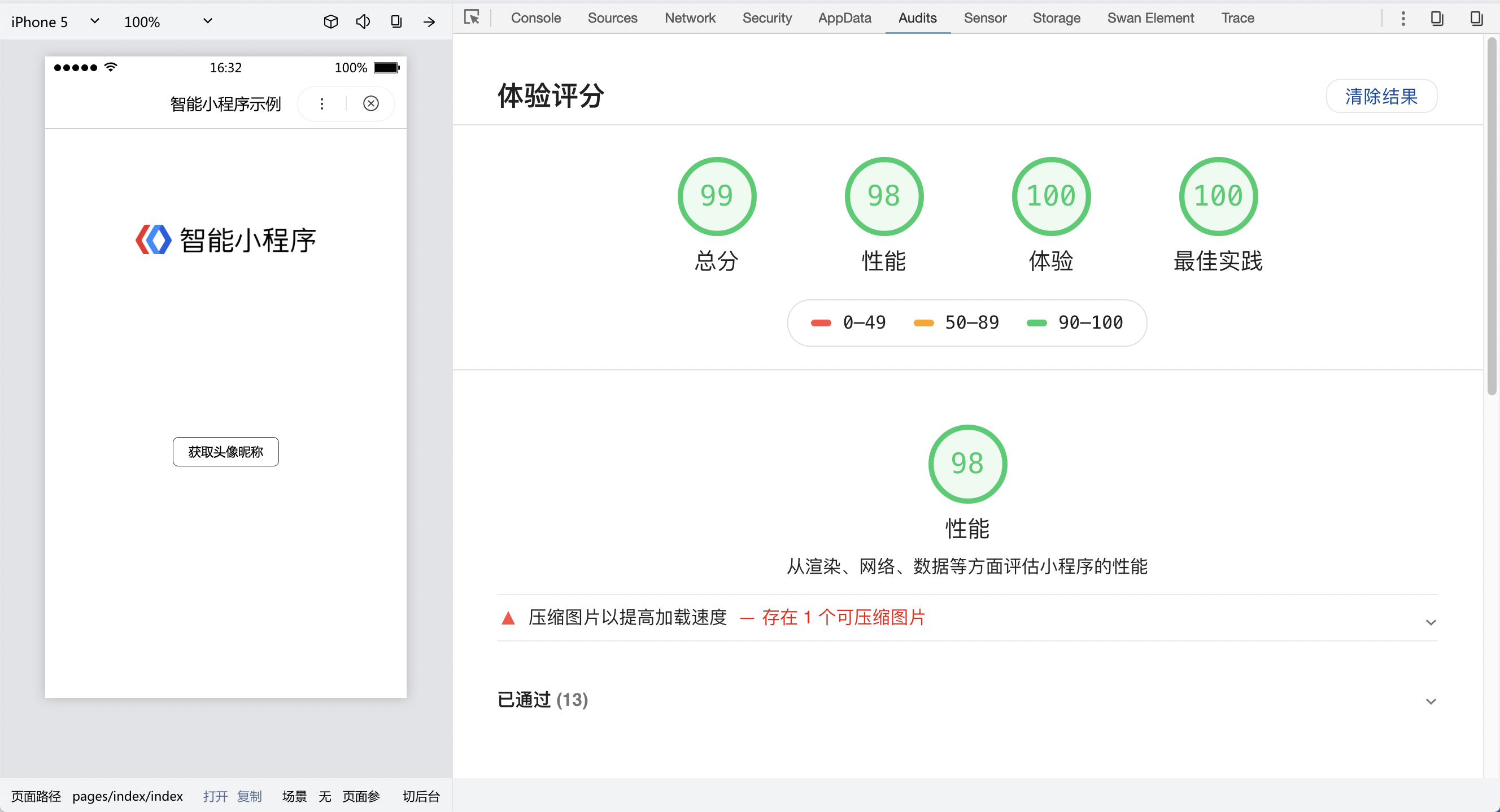
Task: Click the orange 50–89 legend swatch
Action: pyautogui.click(x=923, y=323)
